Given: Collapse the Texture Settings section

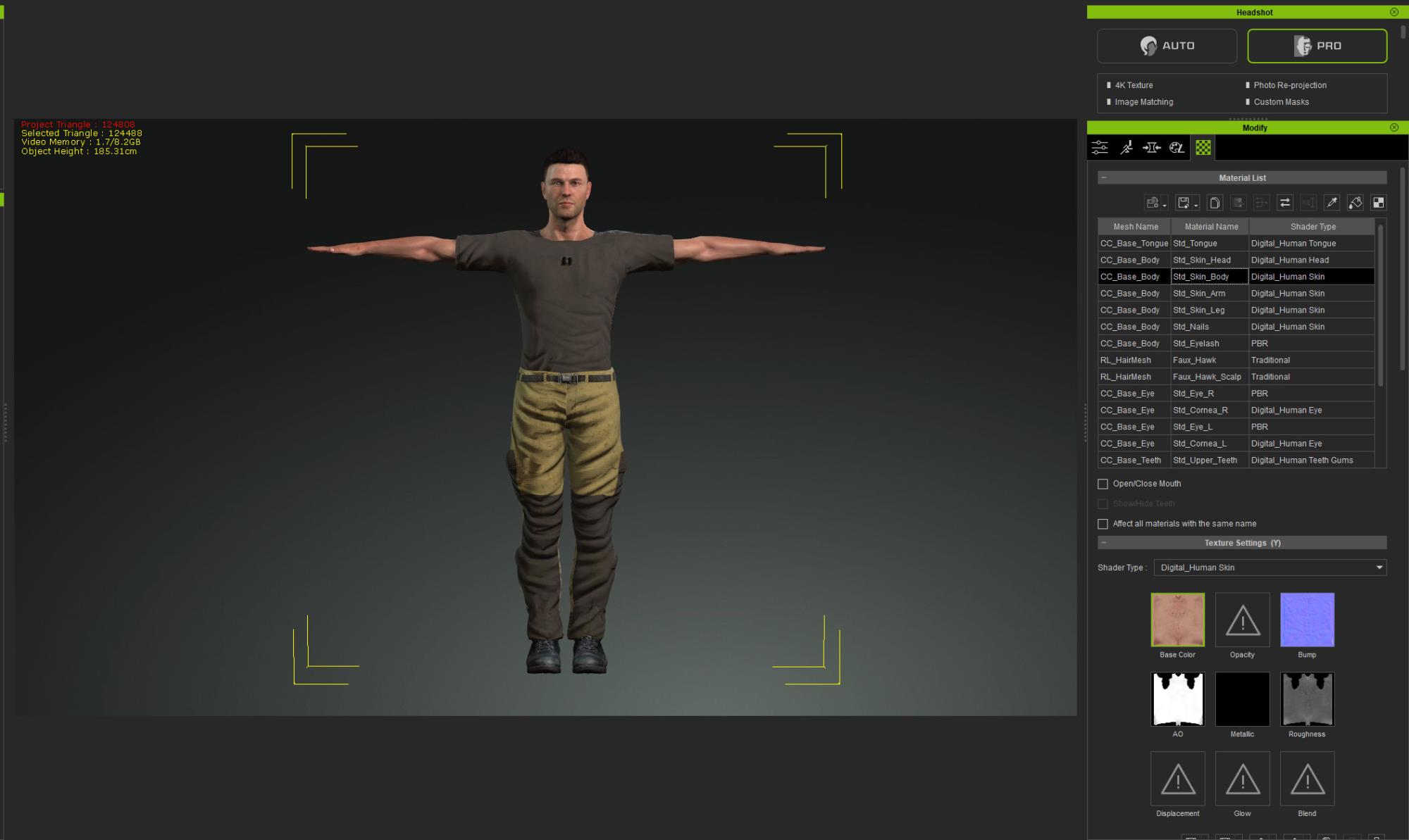Looking at the screenshot, I should pos(1104,543).
